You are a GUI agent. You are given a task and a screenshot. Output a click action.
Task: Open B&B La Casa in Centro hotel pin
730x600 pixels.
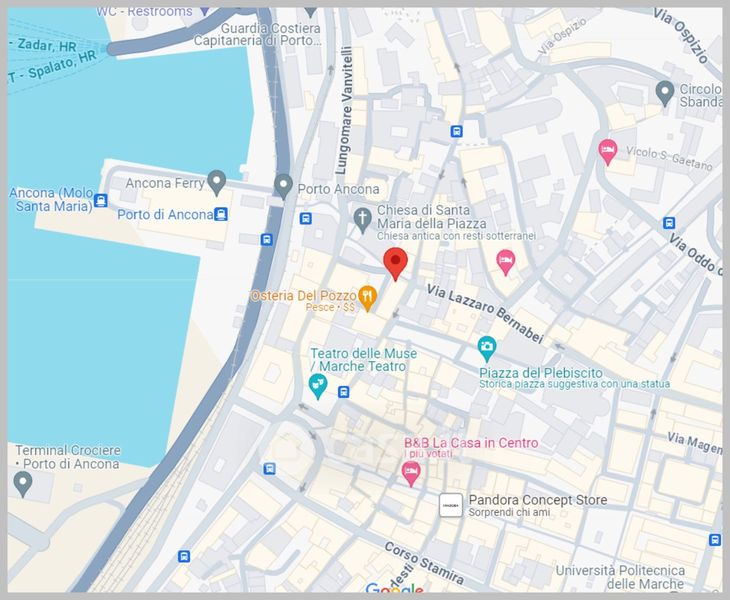[x=411, y=473]
